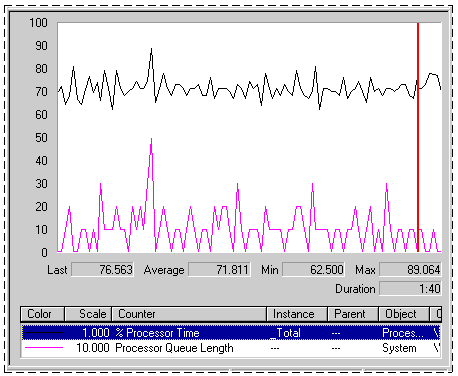Select the % Processor Time counter row
458x376 pixels.
[231, 332]
